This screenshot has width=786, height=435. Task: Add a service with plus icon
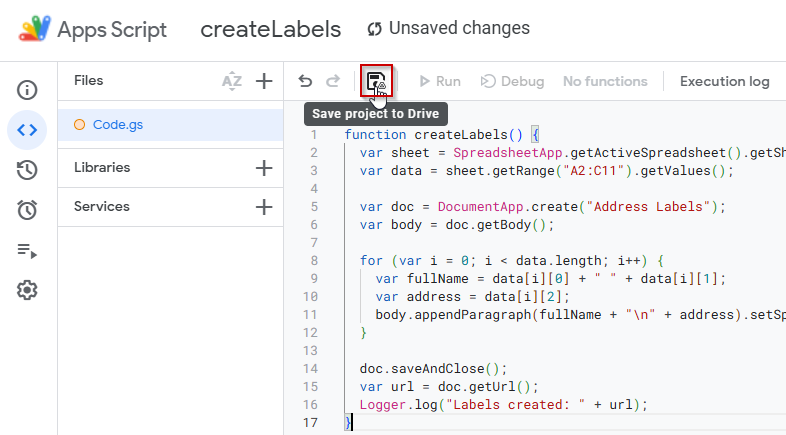tap(264, 207)
